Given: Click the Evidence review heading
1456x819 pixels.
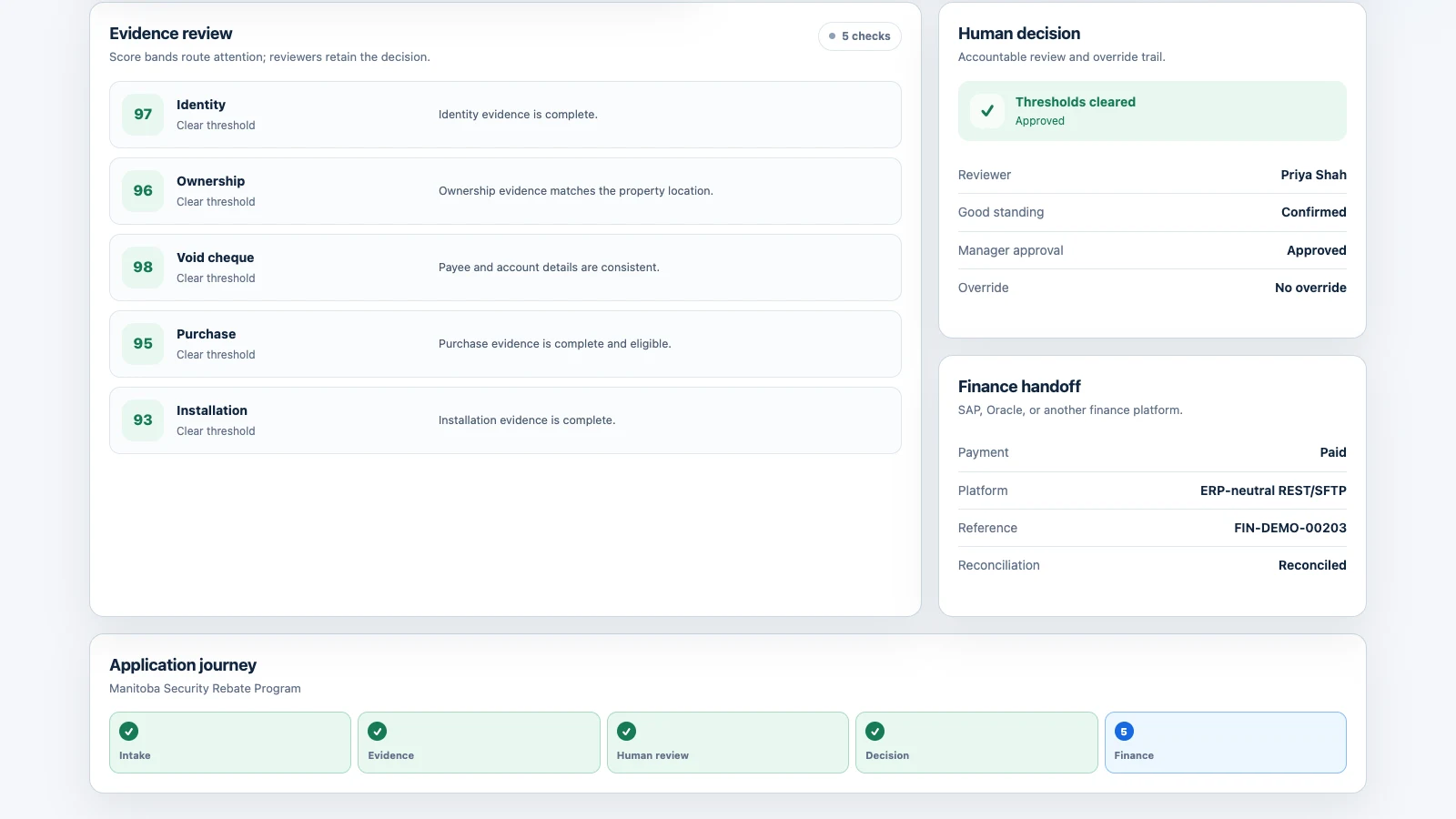Looking at the screenshot, I should (x=171, y=34).
